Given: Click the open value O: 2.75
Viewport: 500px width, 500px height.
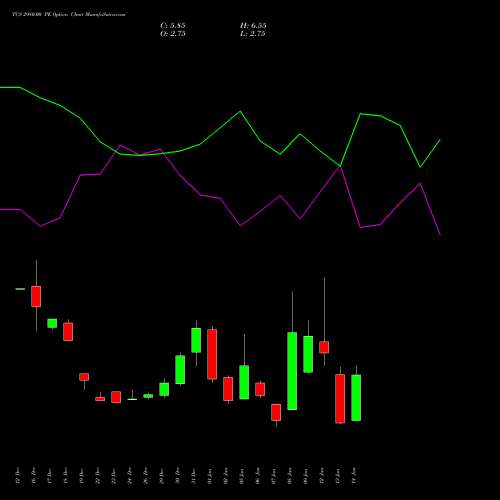Looking at the screenshot, I should [173, 34].
